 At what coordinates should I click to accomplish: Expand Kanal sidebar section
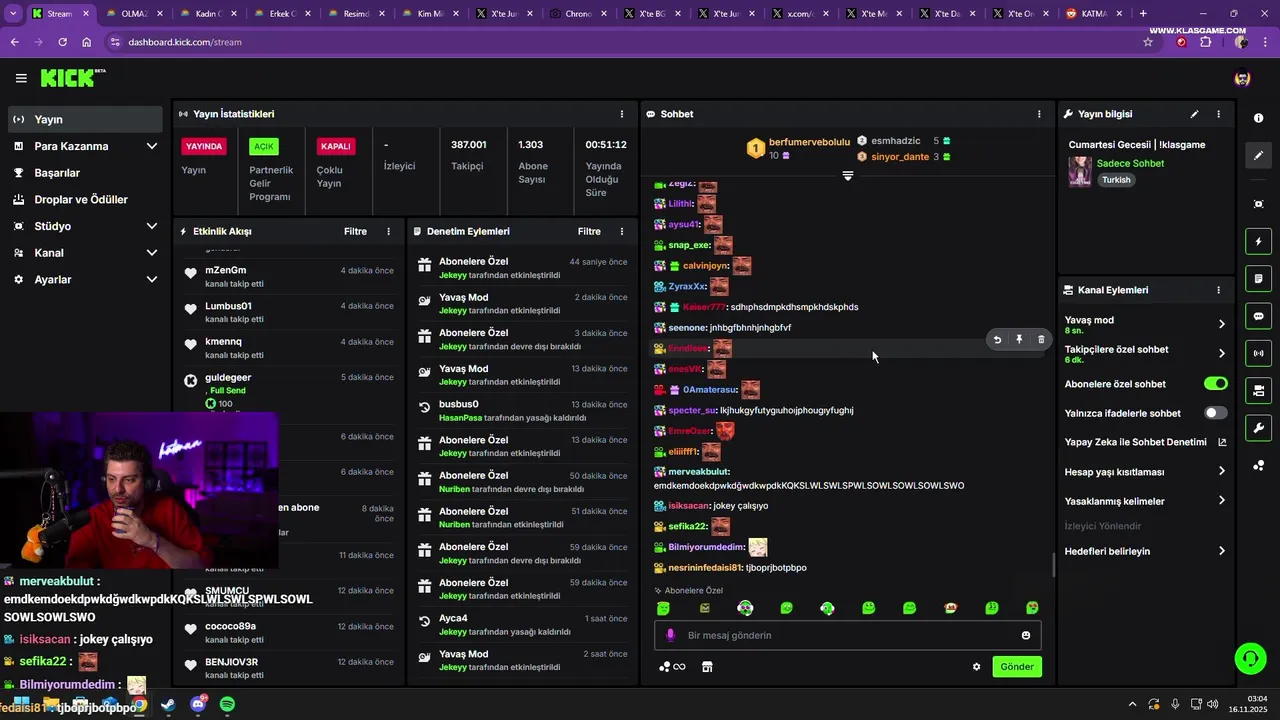pos(152,253)
